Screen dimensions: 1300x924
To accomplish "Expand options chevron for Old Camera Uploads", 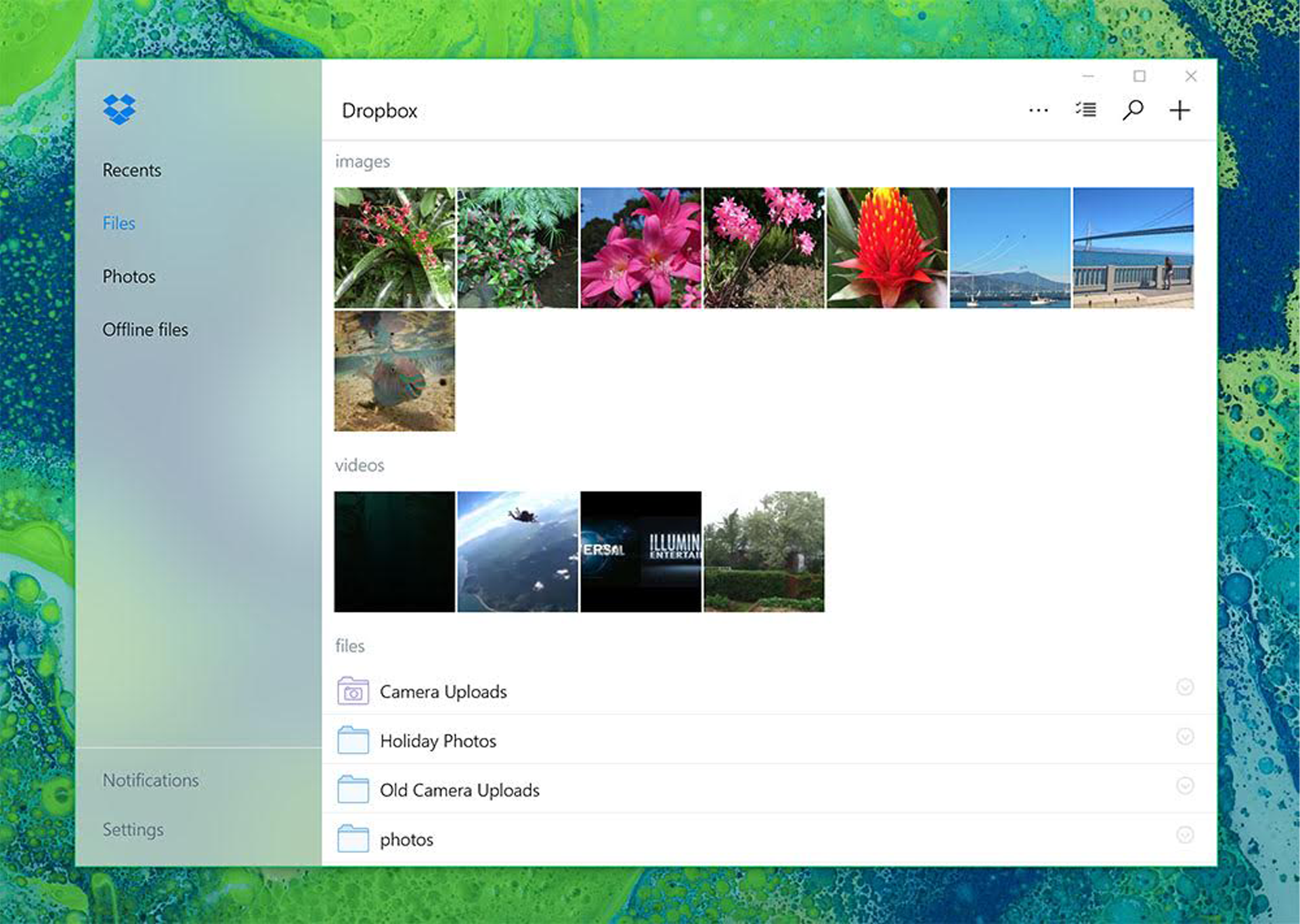I will pos(1184,786).
